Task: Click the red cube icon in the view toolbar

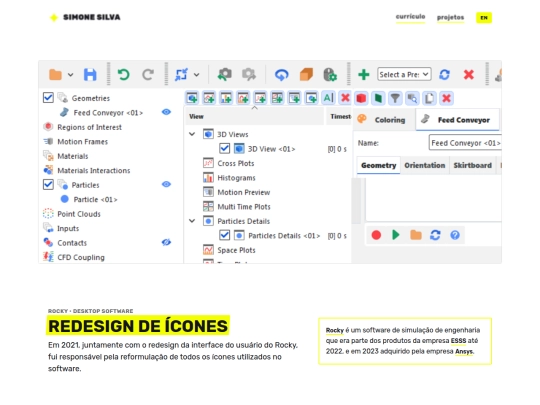Action: (361, 98)
